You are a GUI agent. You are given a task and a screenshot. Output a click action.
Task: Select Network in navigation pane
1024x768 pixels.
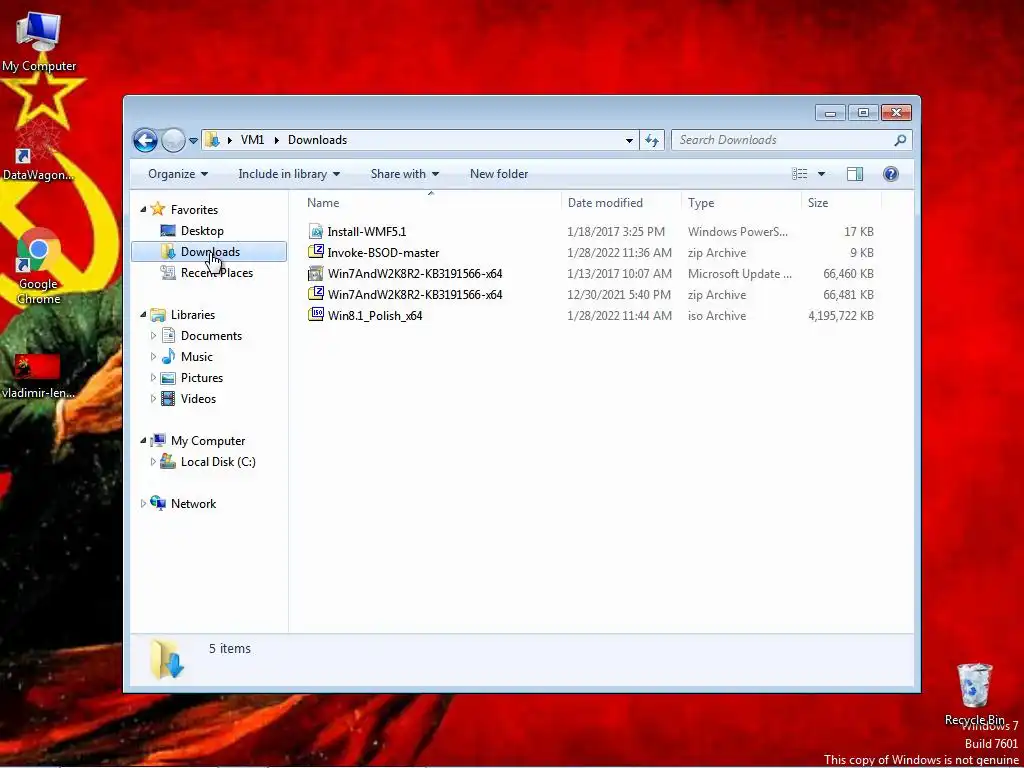point(193,504)
